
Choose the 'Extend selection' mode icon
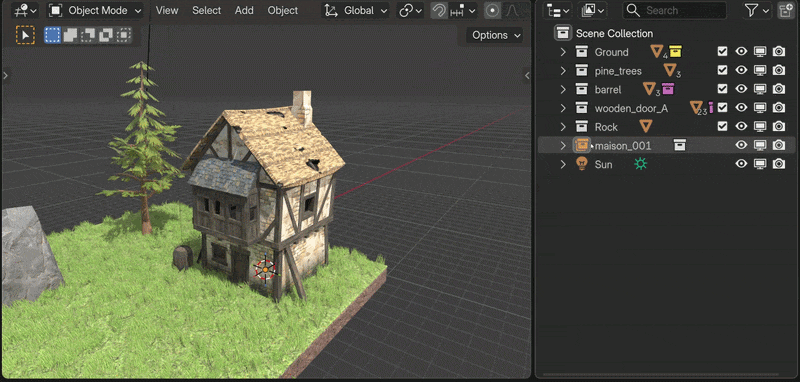pyautogui.click(x=70, y=35)
